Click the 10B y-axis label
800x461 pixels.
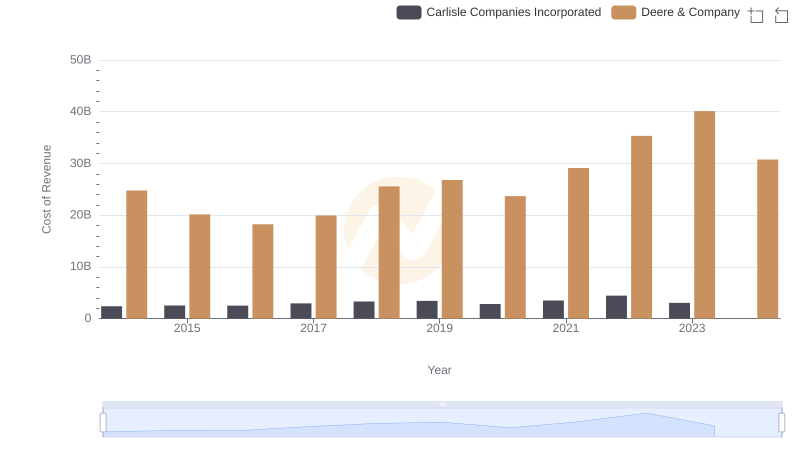[81, 266]
